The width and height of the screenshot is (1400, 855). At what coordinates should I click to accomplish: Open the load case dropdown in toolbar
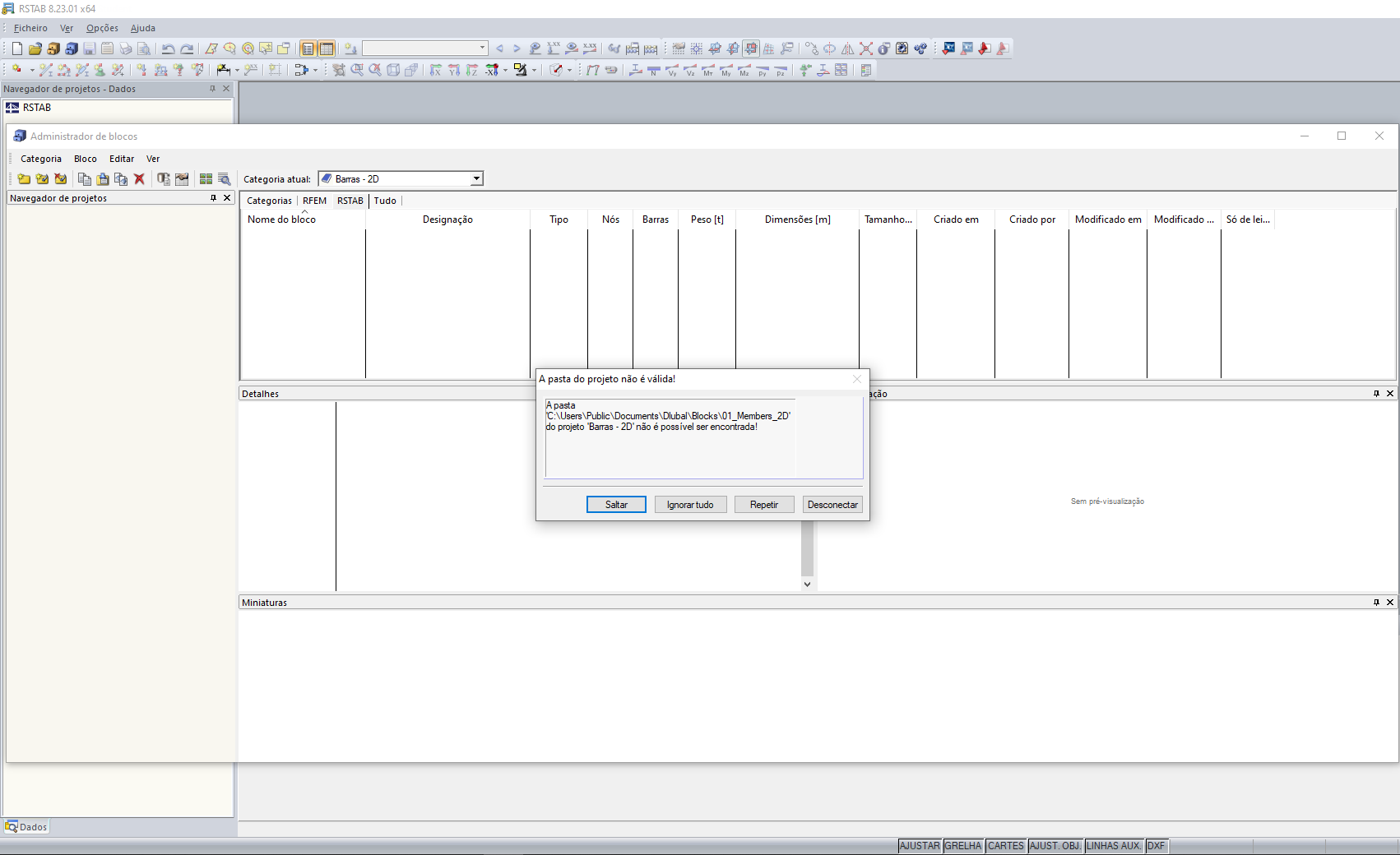[482, 49]
